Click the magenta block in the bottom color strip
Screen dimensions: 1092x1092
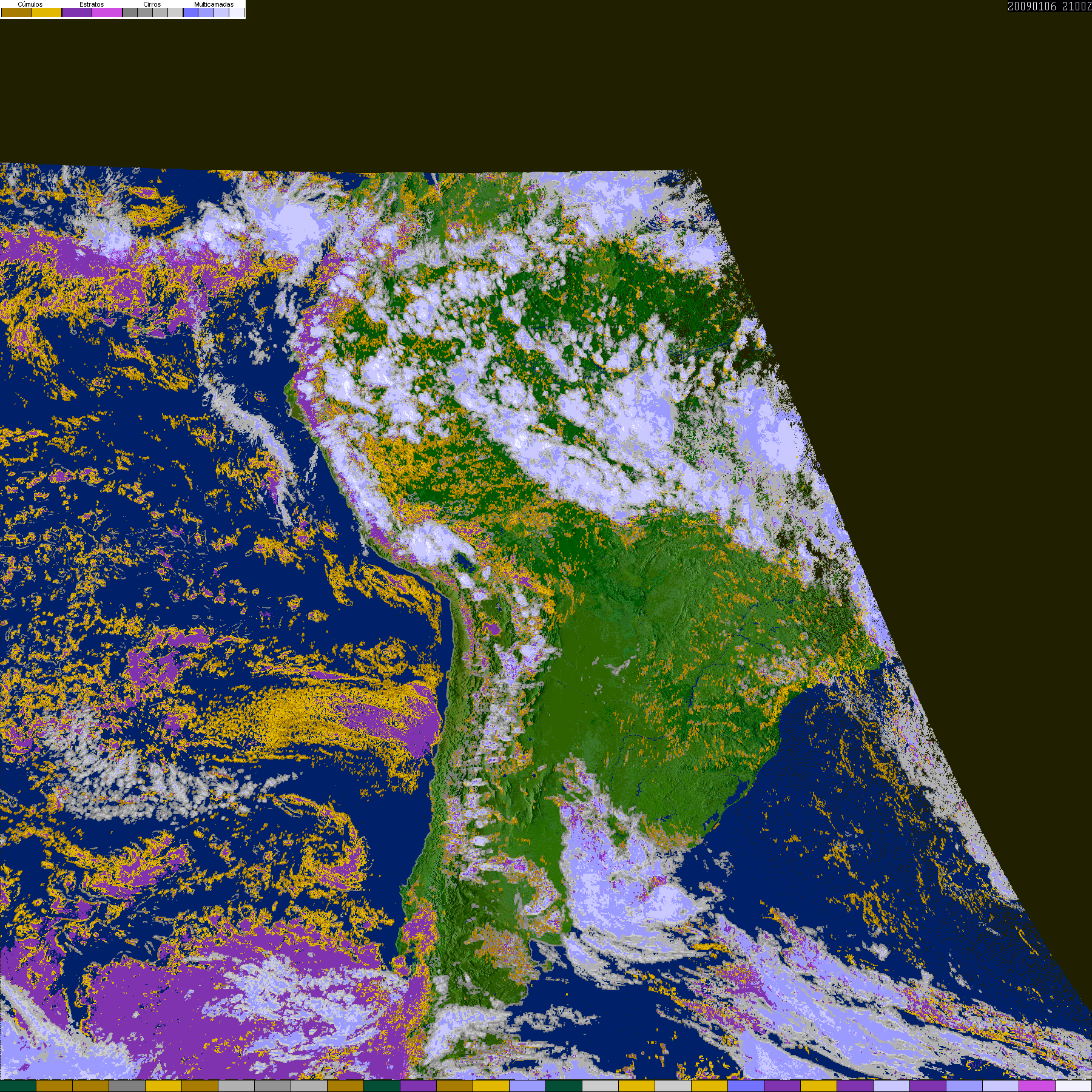1037,1086
